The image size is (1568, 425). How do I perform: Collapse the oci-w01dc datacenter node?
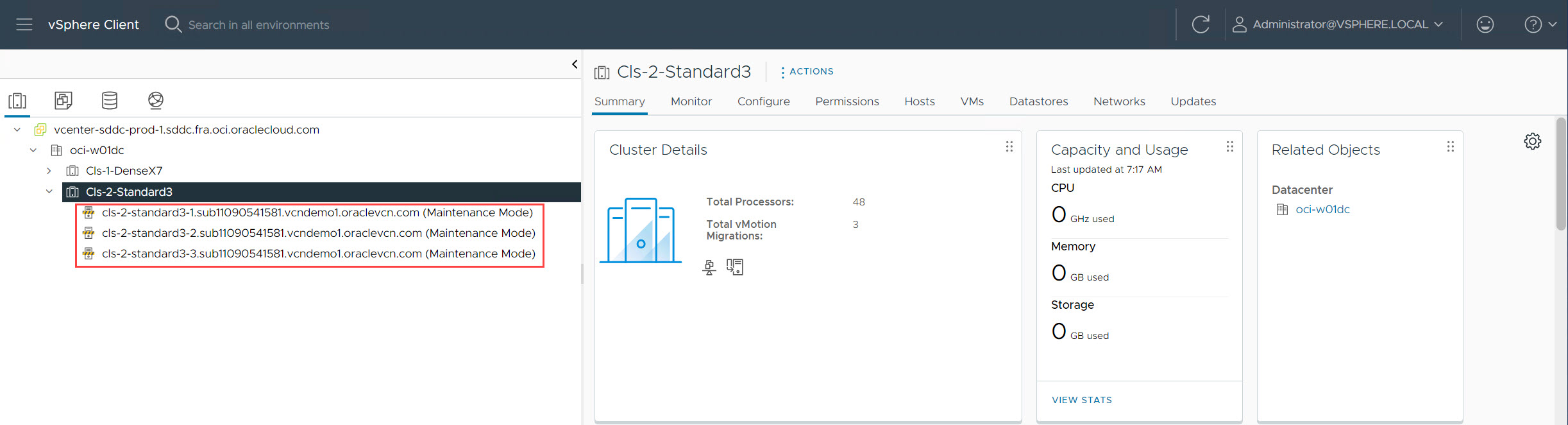point(33,150)
